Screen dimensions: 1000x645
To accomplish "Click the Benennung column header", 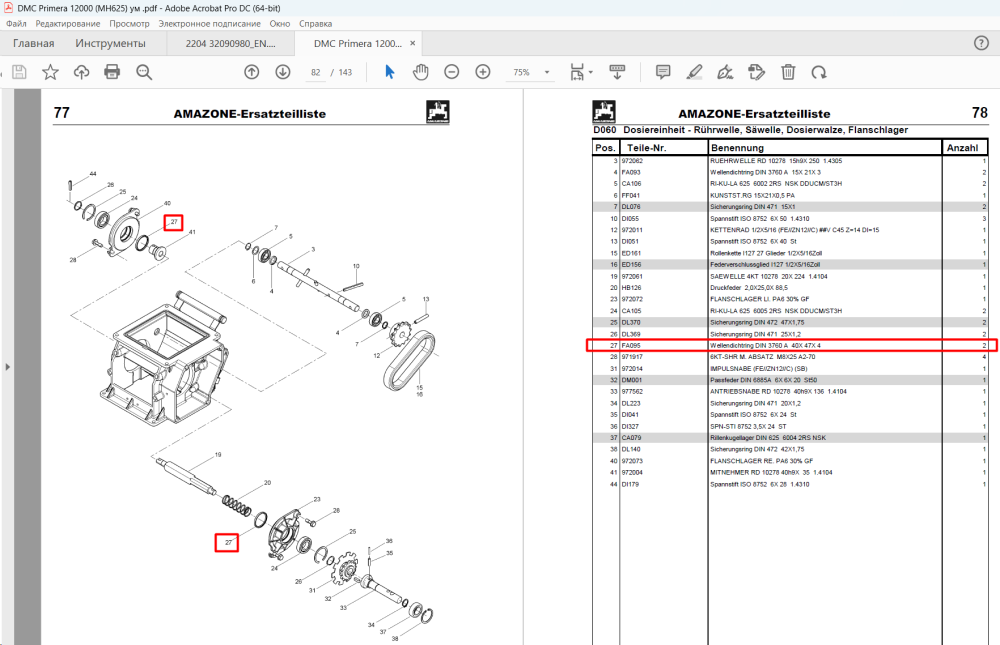I will click(737, 148).
